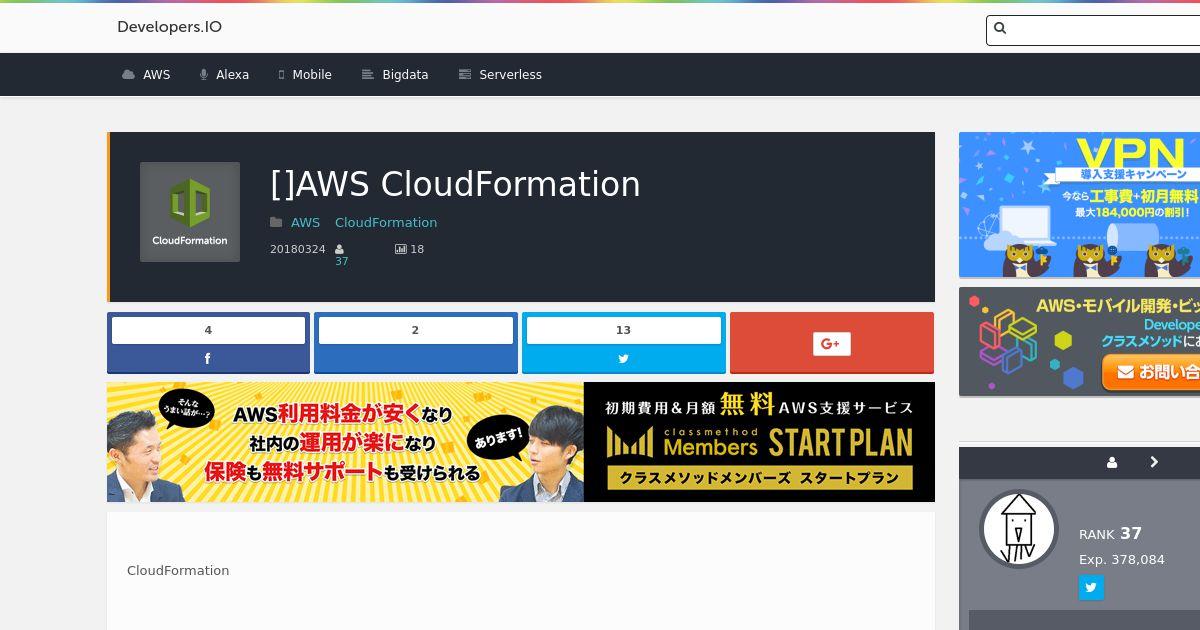
Task: Open the classmethod Members START PLAN banner
Action: coord(521,442)
